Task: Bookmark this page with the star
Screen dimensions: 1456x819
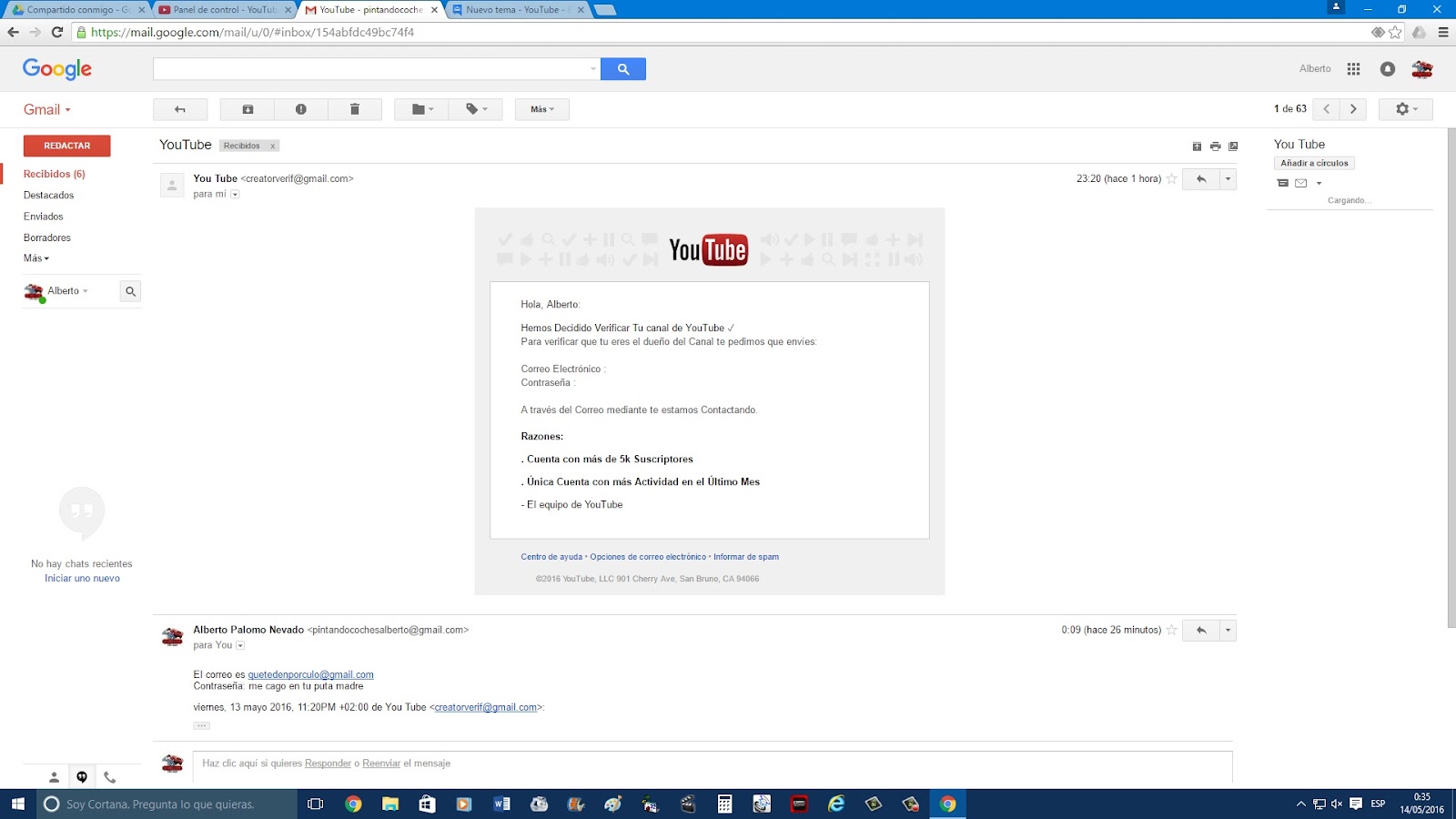Action: point(1395,32)
